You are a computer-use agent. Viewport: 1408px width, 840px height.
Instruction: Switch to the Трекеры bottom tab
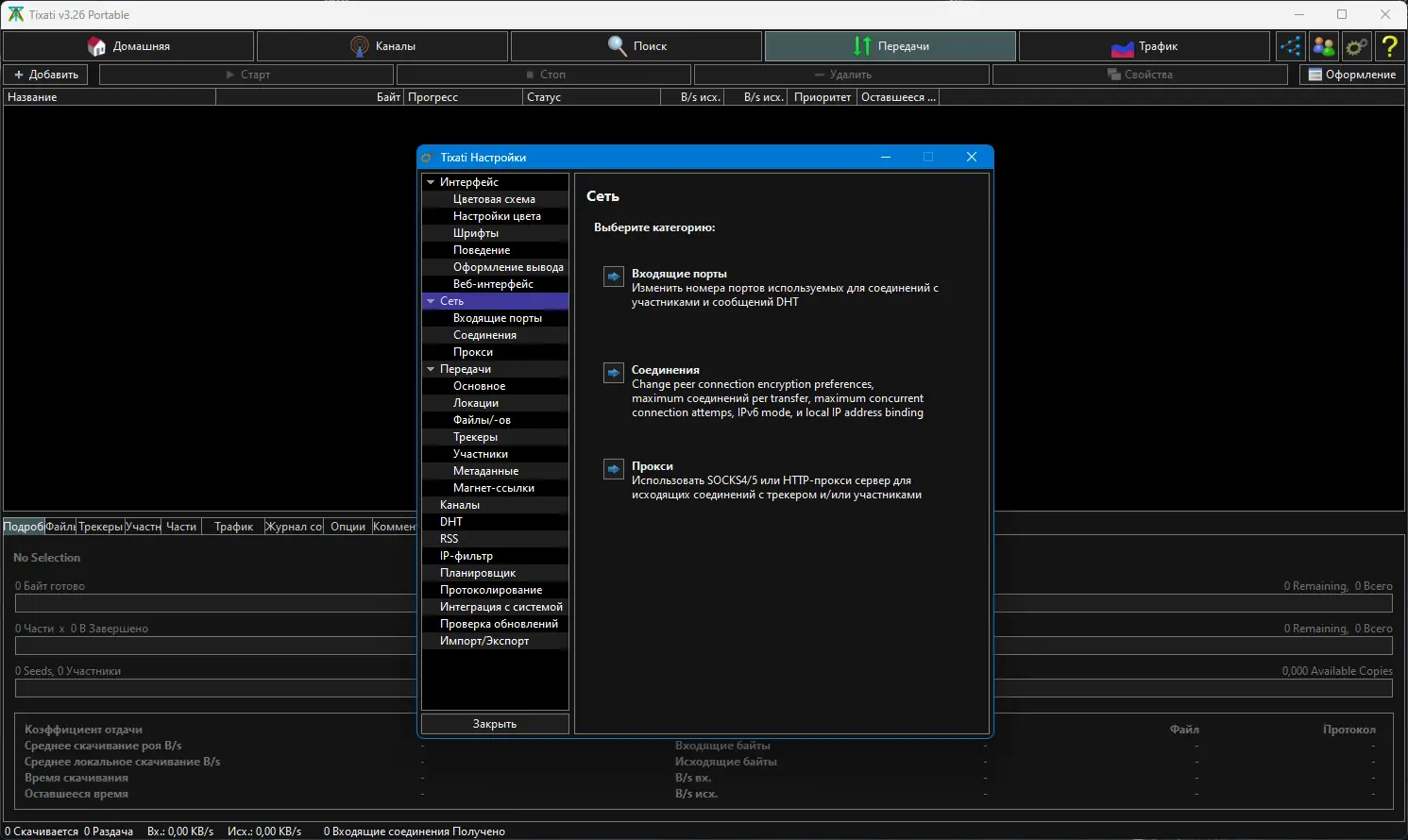point(100,527)
